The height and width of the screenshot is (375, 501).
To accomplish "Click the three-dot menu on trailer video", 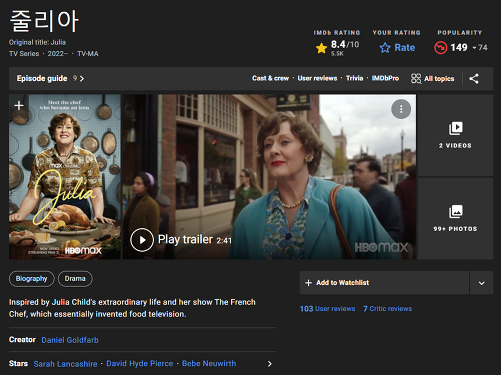I will (x=401, y=109).
